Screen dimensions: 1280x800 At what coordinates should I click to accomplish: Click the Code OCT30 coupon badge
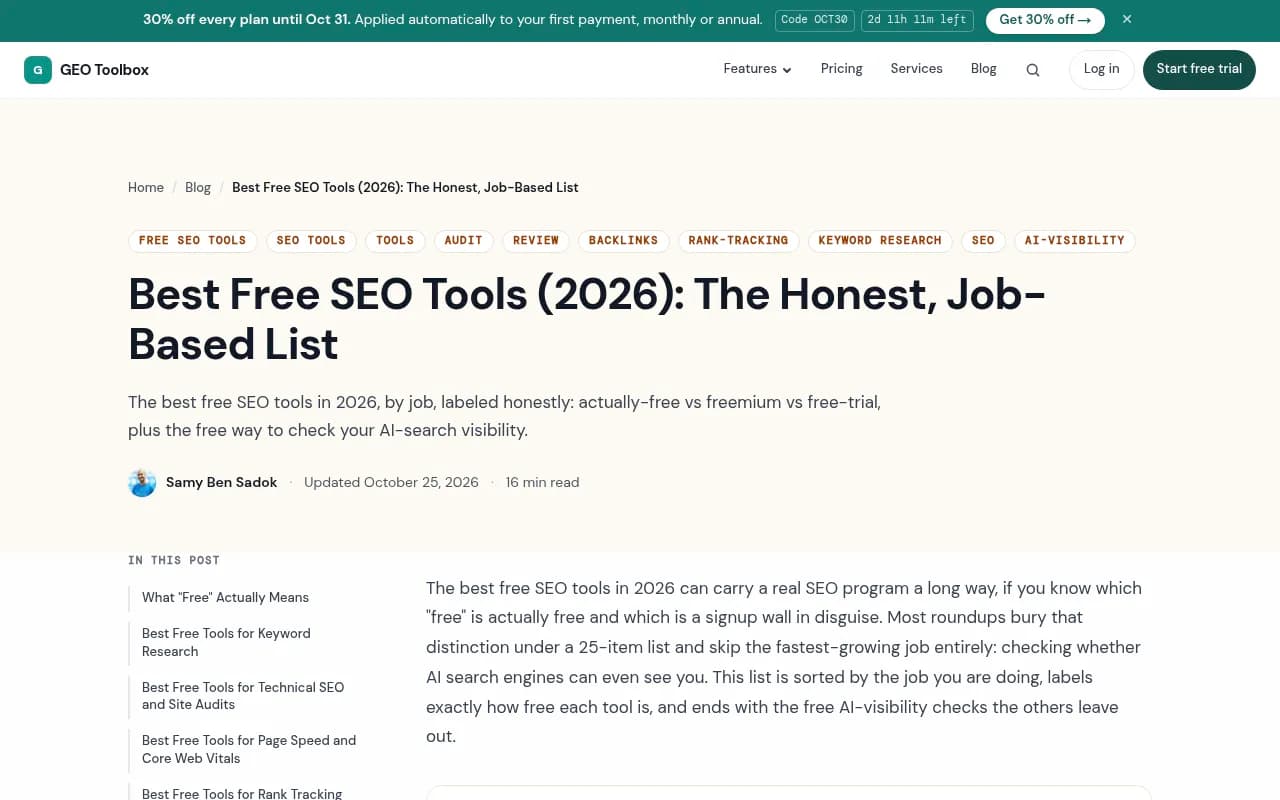[815, 20]
